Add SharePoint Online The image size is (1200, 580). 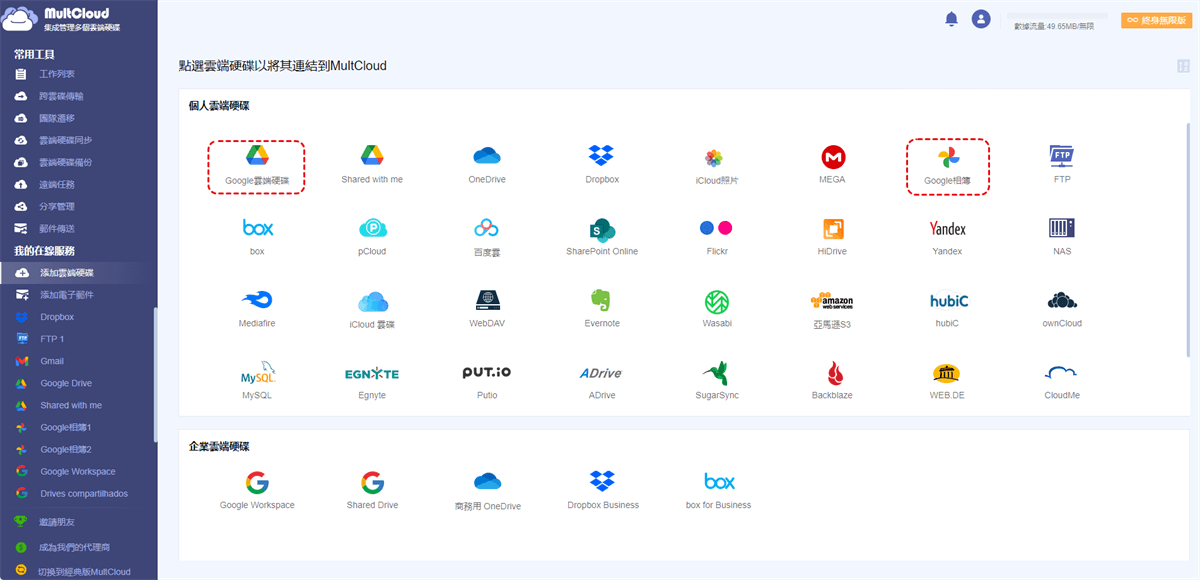(602, 237)
